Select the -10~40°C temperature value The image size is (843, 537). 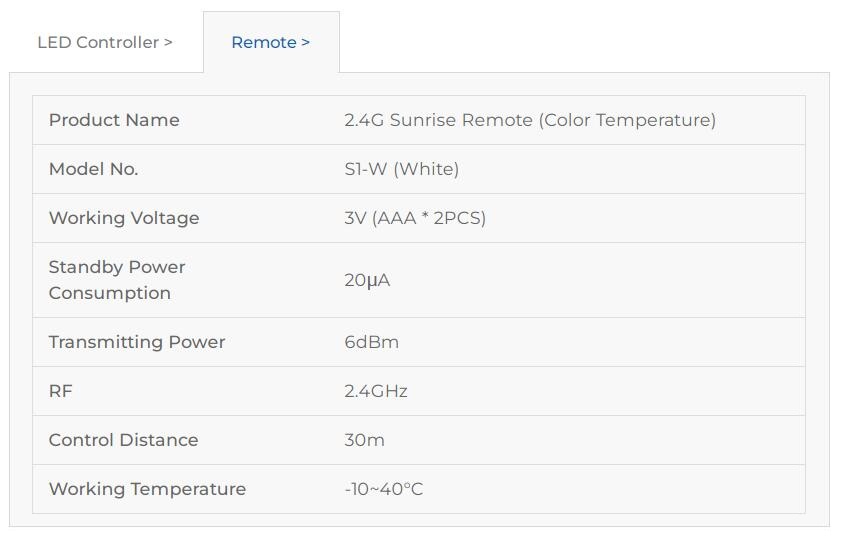tap(383, 489)
